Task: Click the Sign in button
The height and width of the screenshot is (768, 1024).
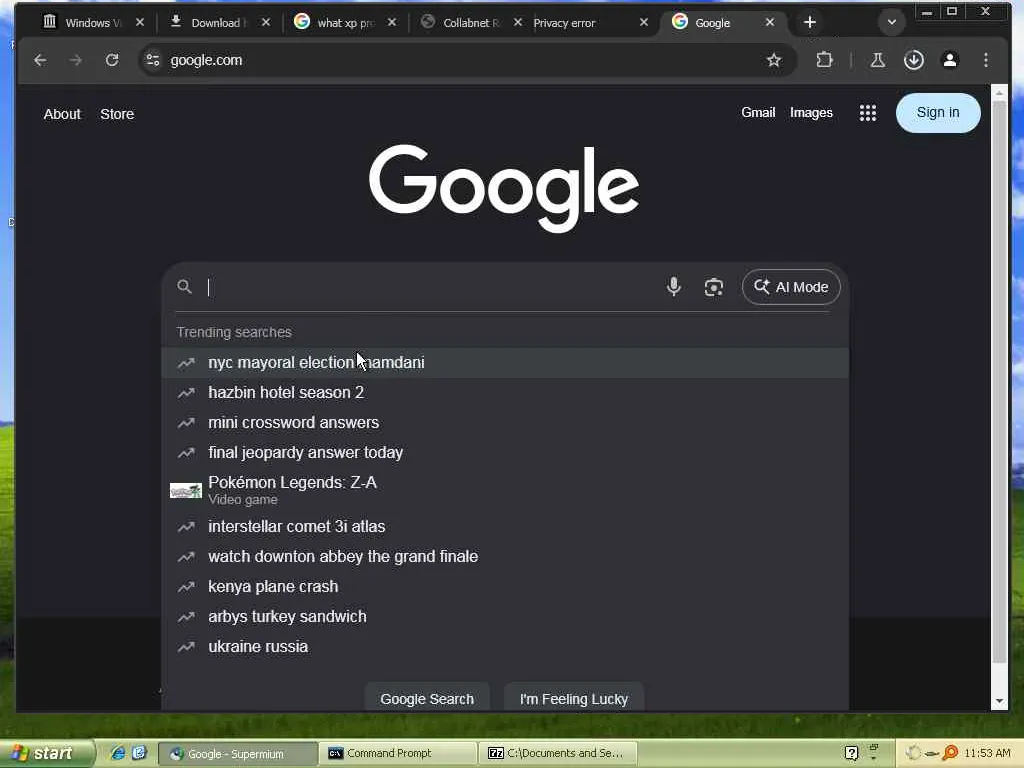Action: (938, 112)
